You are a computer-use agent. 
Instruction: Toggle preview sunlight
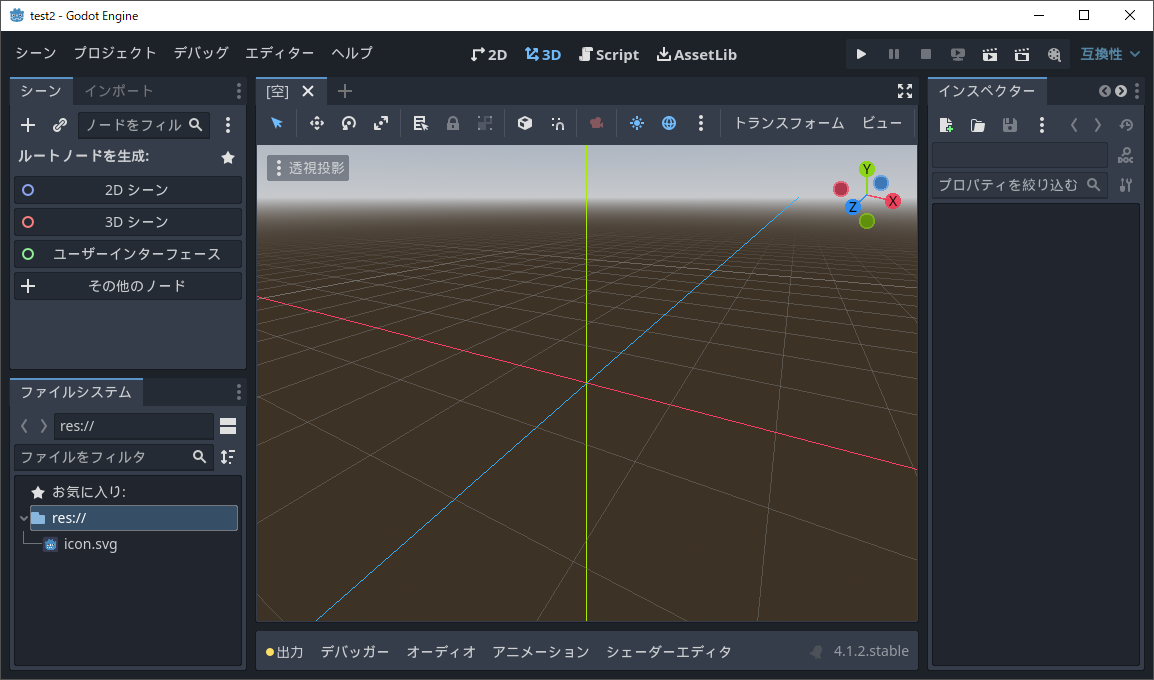pos(637,123)
